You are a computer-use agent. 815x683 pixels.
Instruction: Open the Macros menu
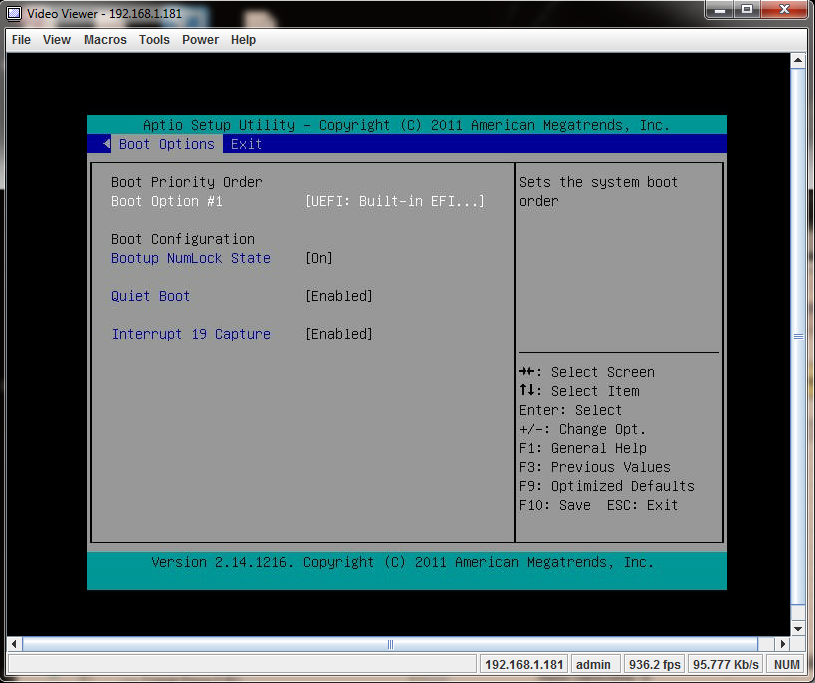[x=105, y=40]
